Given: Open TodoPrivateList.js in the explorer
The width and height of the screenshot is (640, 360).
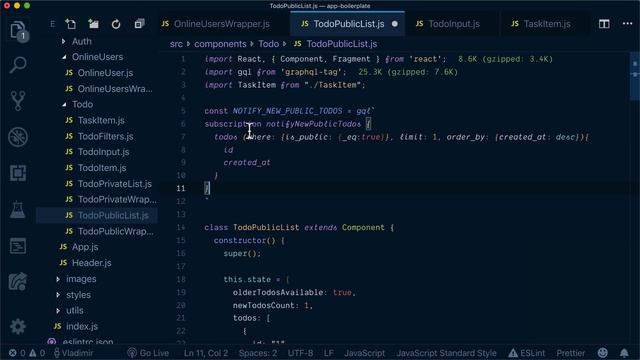Looking at the screenshot, I should coord(114,184).
